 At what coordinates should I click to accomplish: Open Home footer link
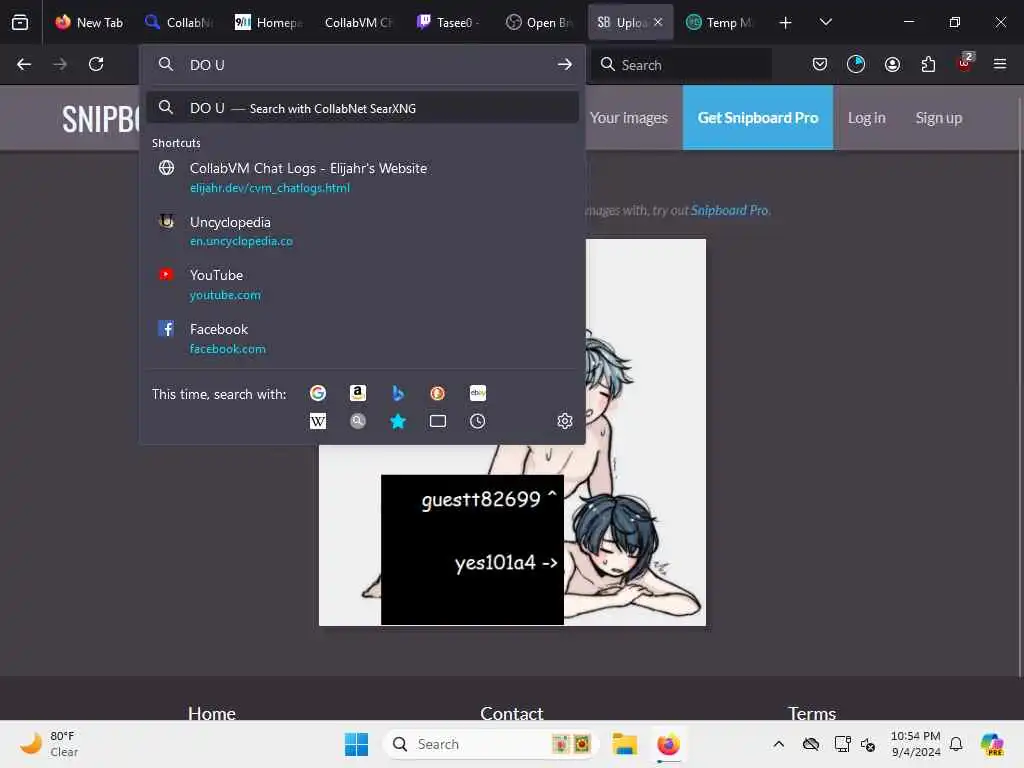(x=212, y=712)
